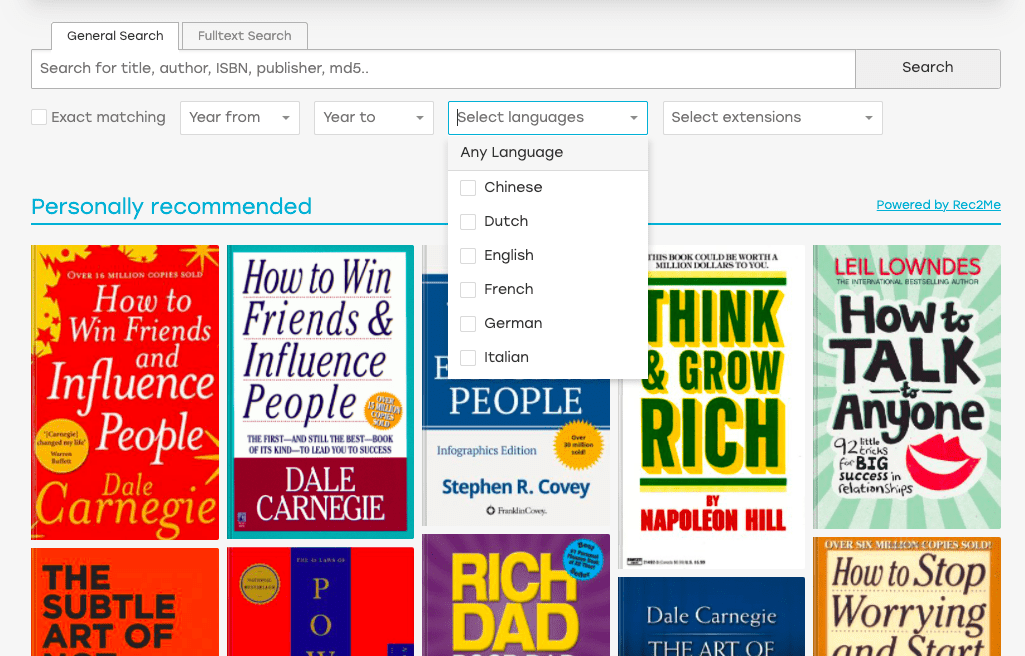This screenshot has height=656, width=1025.
Task: Choose Any Language option
Action: 512,153
